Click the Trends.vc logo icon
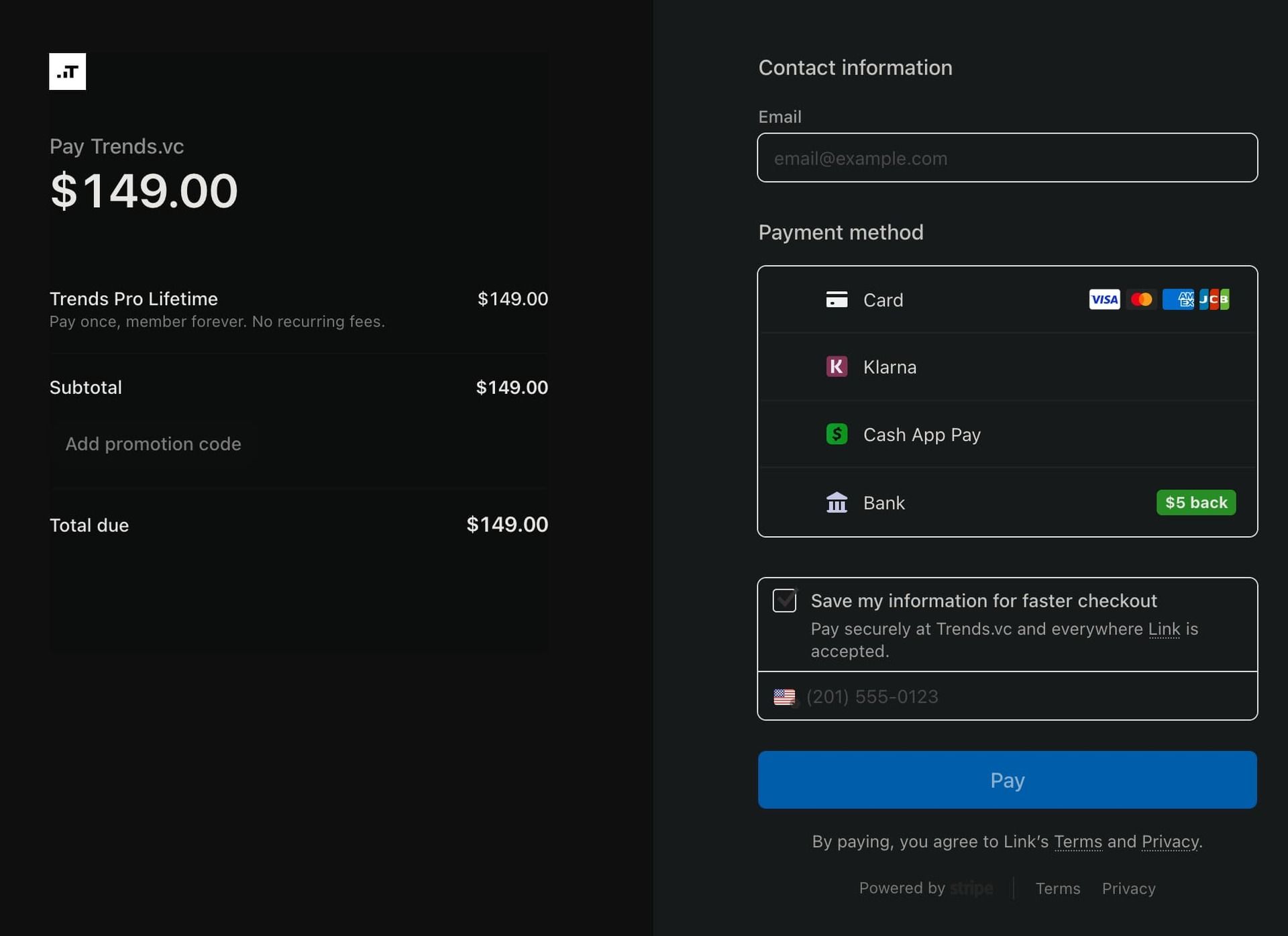Viewport: 1288px width, 936px height. (67, 71)
